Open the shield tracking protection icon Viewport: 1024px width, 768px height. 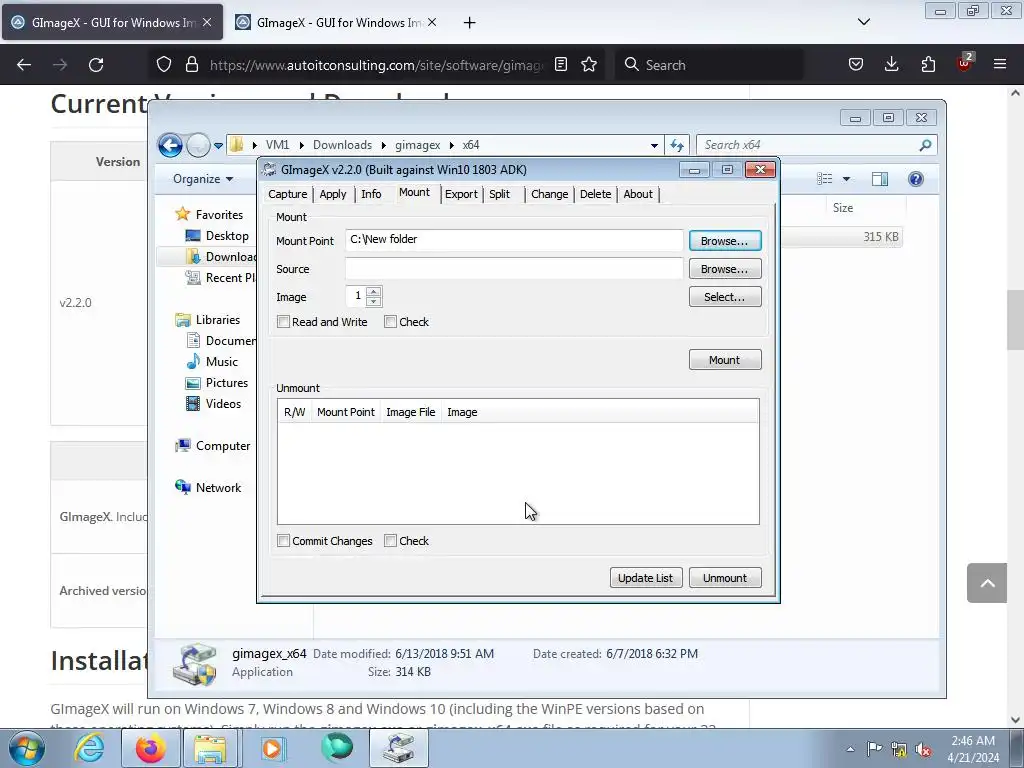[x=164, y=65]
